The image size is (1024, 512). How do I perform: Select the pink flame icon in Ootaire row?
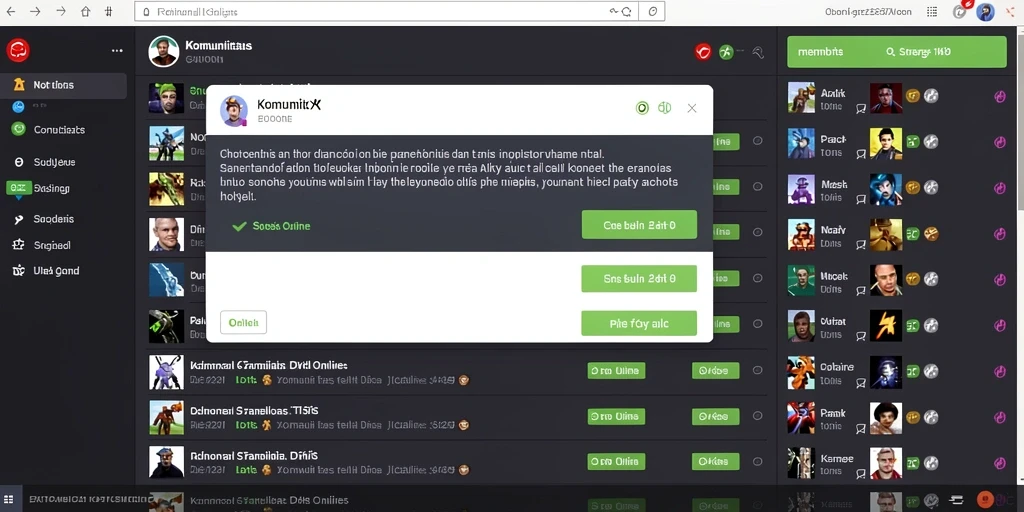[999, 371]
